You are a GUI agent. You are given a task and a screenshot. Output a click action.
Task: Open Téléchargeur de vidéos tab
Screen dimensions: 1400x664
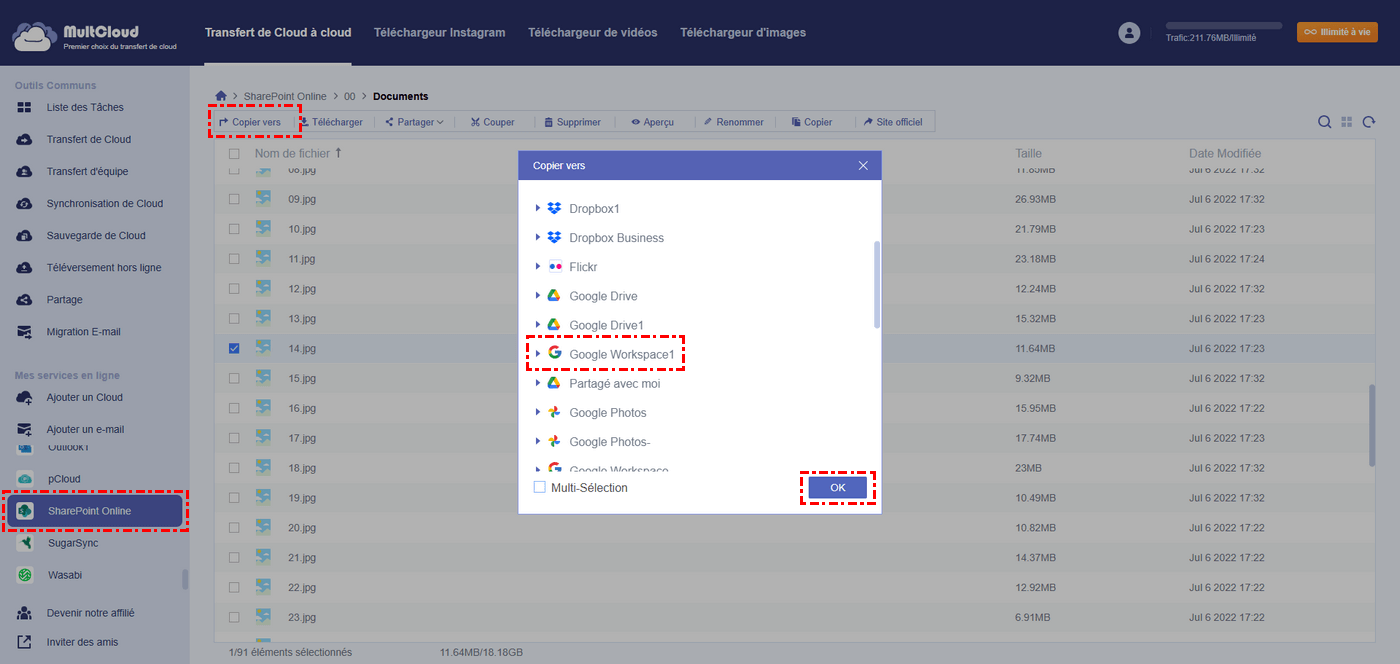coord(593,32)
